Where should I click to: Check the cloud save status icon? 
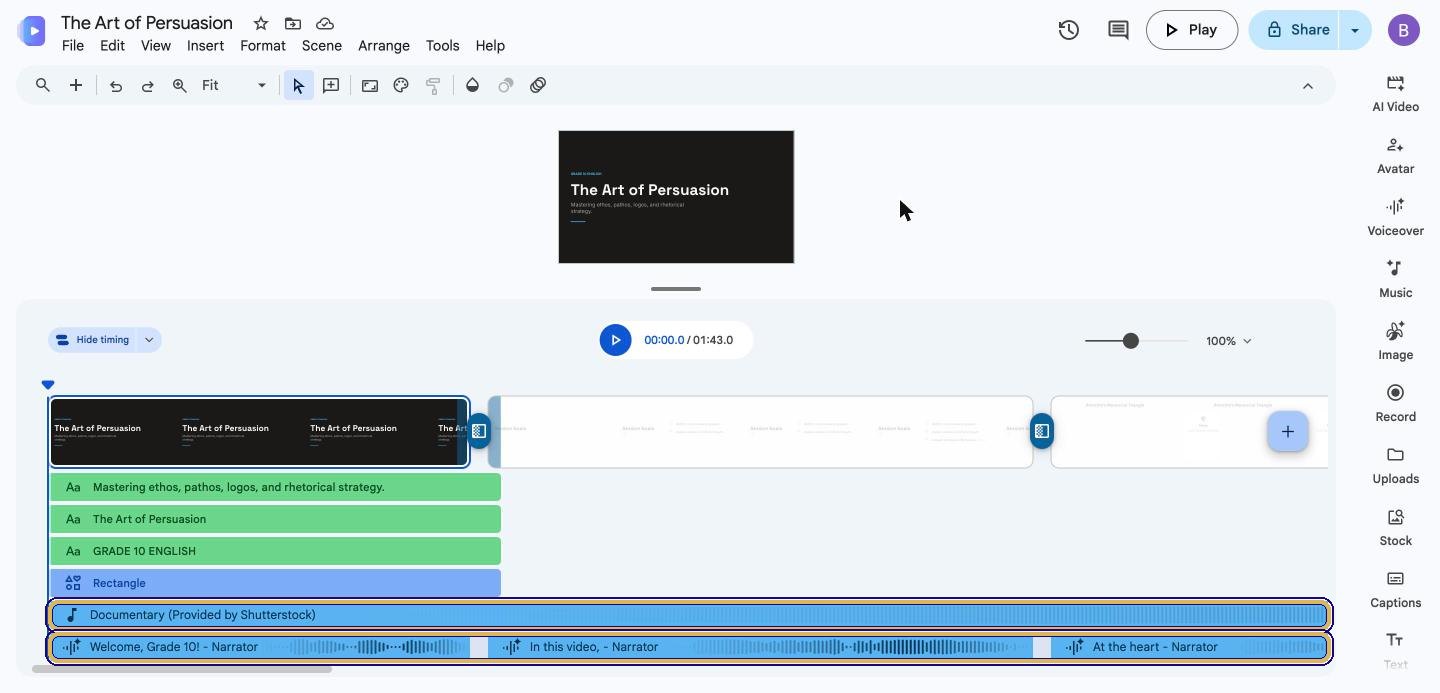pyautogui.click(x=325, y=23)
